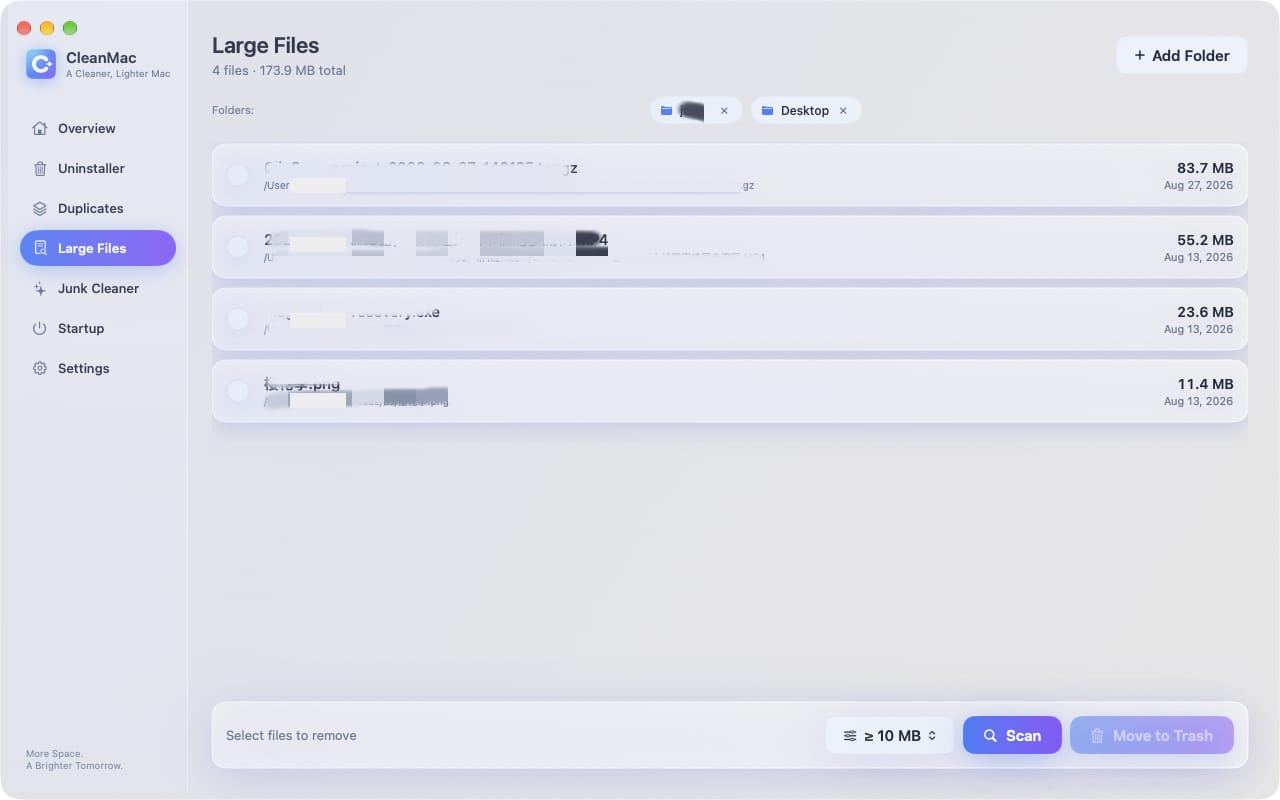Viewport: 1280px width, 800px height.
Task: Click Move to Trash button
Action: tap(1151, 735)
